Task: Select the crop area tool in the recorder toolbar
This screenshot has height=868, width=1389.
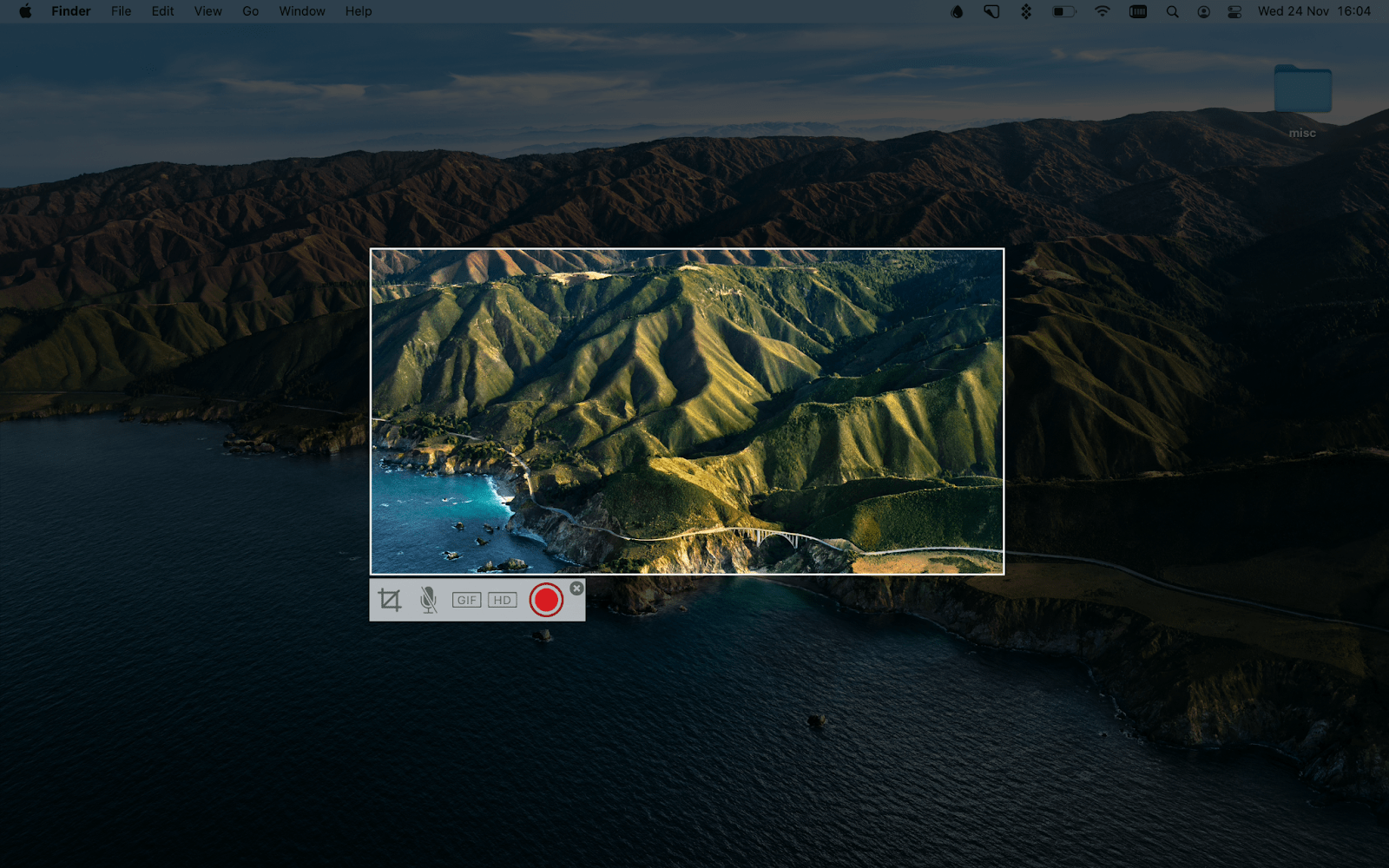Action: (390, 600)
